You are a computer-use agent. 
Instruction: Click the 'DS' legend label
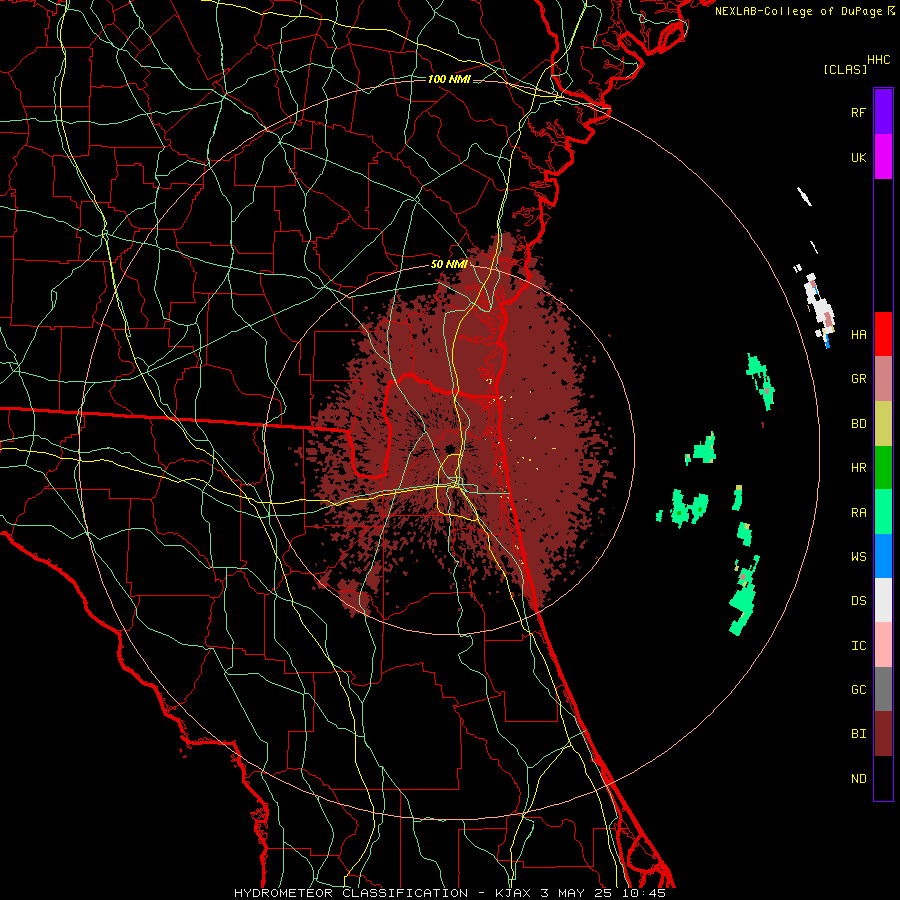(858, 601)
